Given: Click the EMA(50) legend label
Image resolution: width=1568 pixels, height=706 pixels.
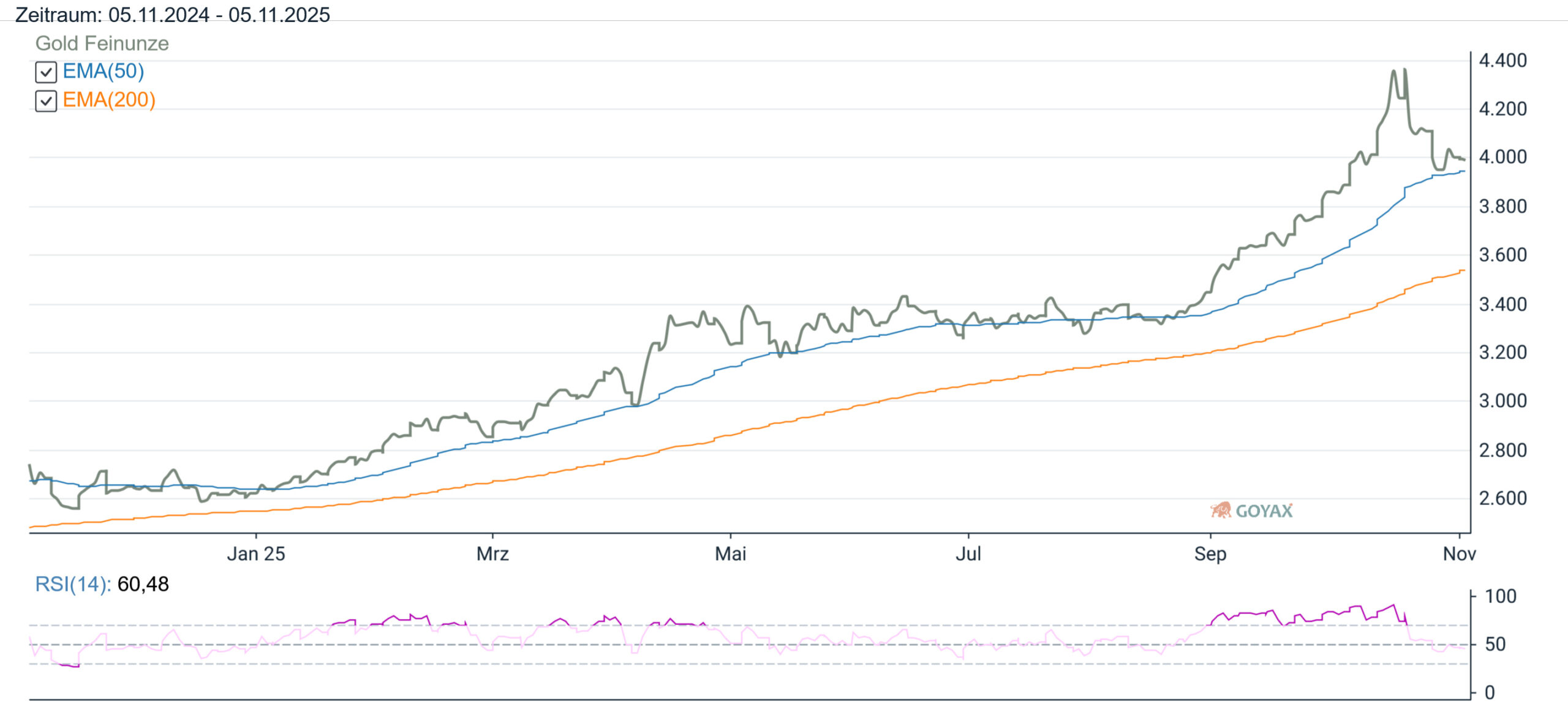Looking at the screenshot, I should [103, 71].
